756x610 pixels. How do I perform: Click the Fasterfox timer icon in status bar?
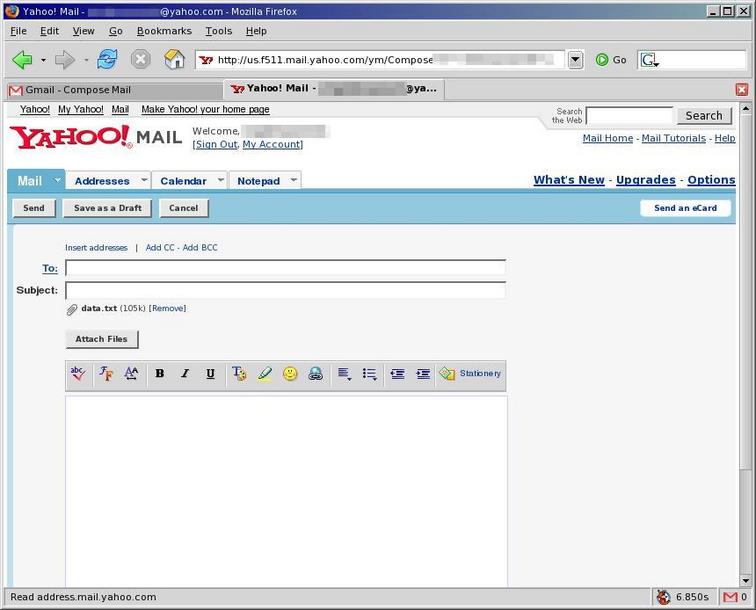[x=664, y=597]
